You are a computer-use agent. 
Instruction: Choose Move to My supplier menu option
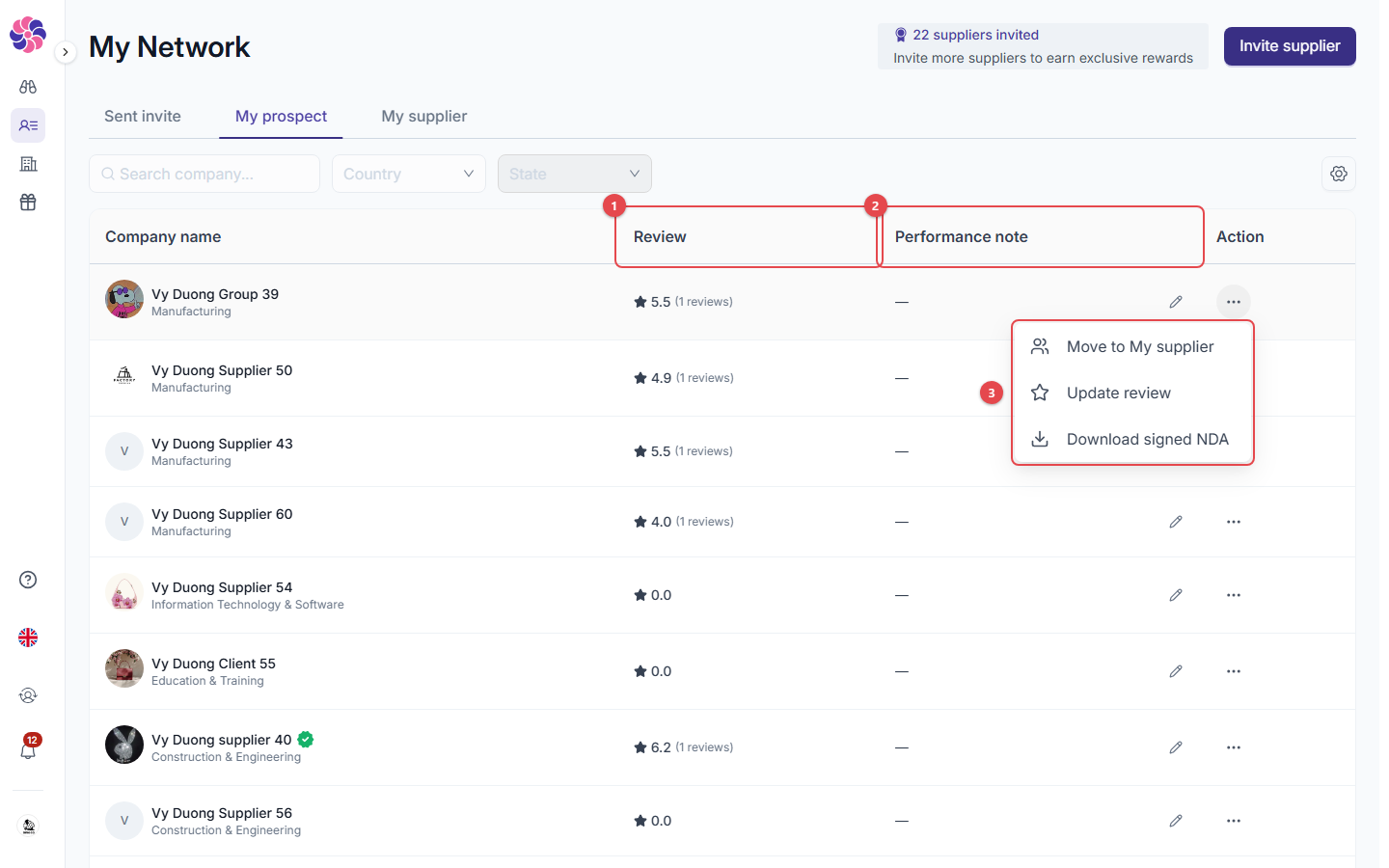[1132, 346]
